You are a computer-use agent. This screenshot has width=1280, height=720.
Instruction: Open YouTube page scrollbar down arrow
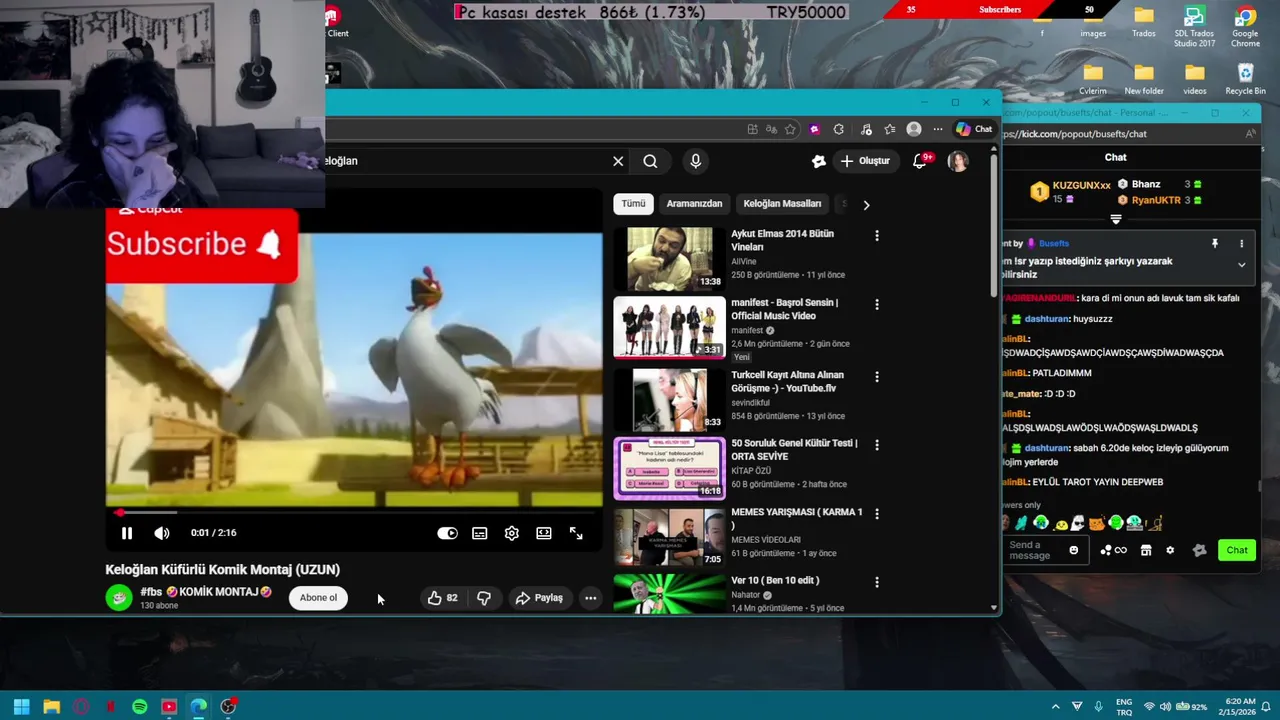pos(993,607)
